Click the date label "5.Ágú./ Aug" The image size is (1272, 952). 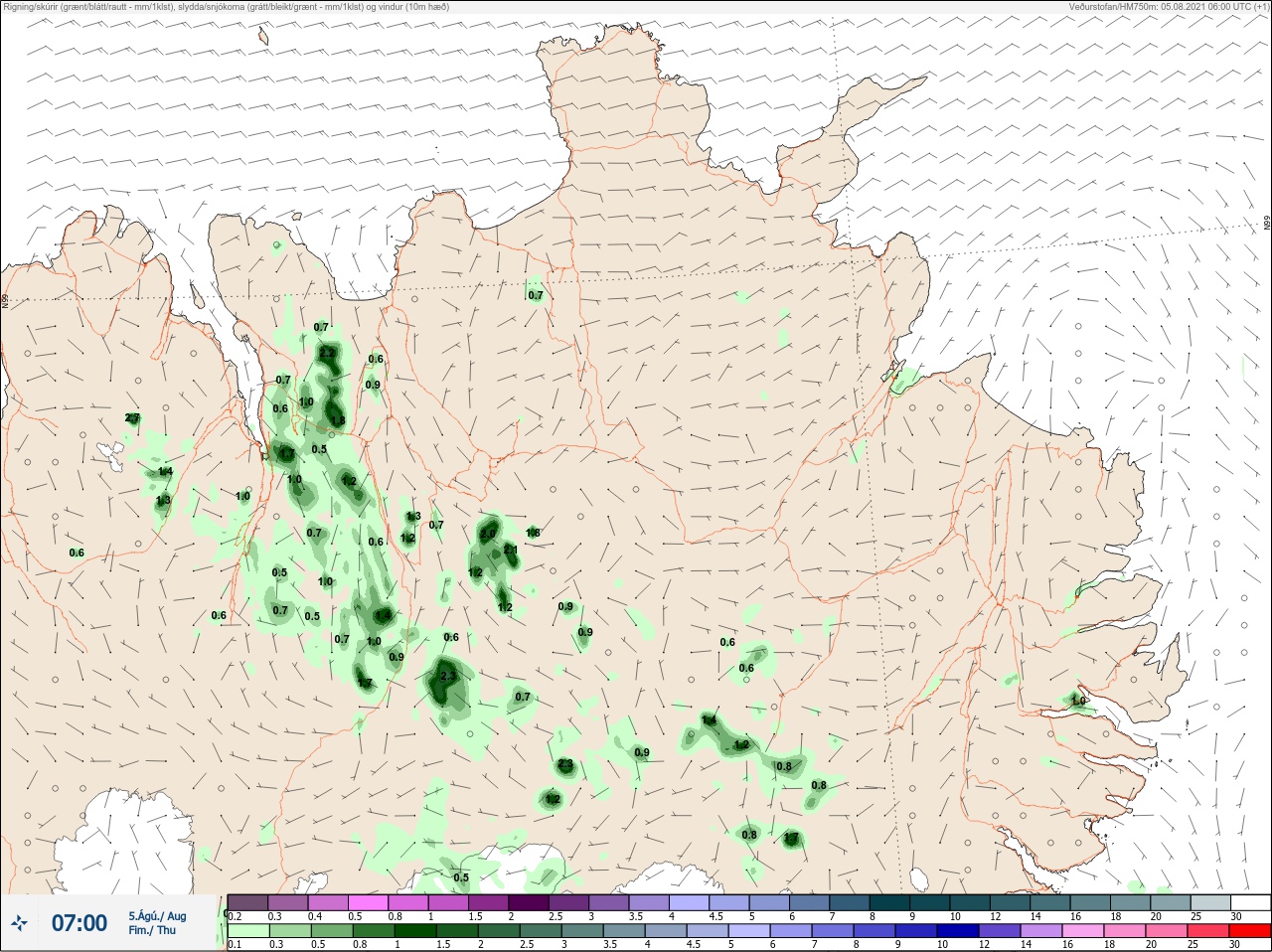(x=157, y=916)
